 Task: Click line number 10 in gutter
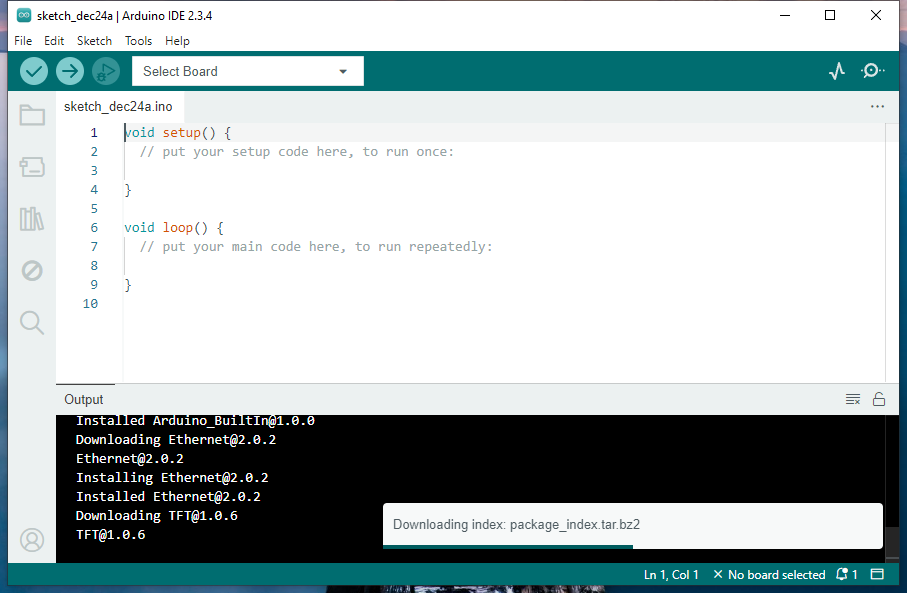click(x=90, y=303)
